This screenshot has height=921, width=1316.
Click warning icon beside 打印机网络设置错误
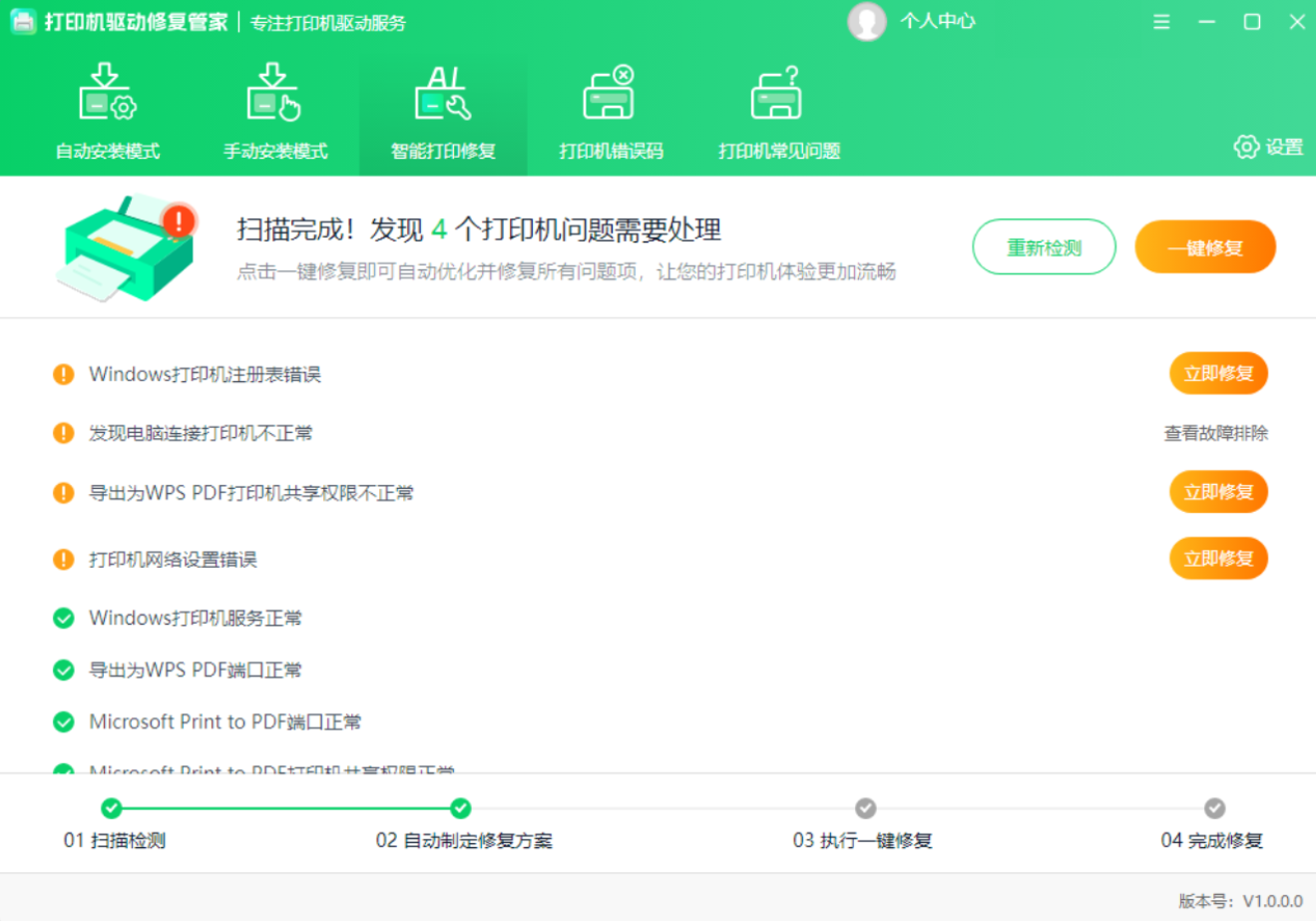(x=63, y=559)
